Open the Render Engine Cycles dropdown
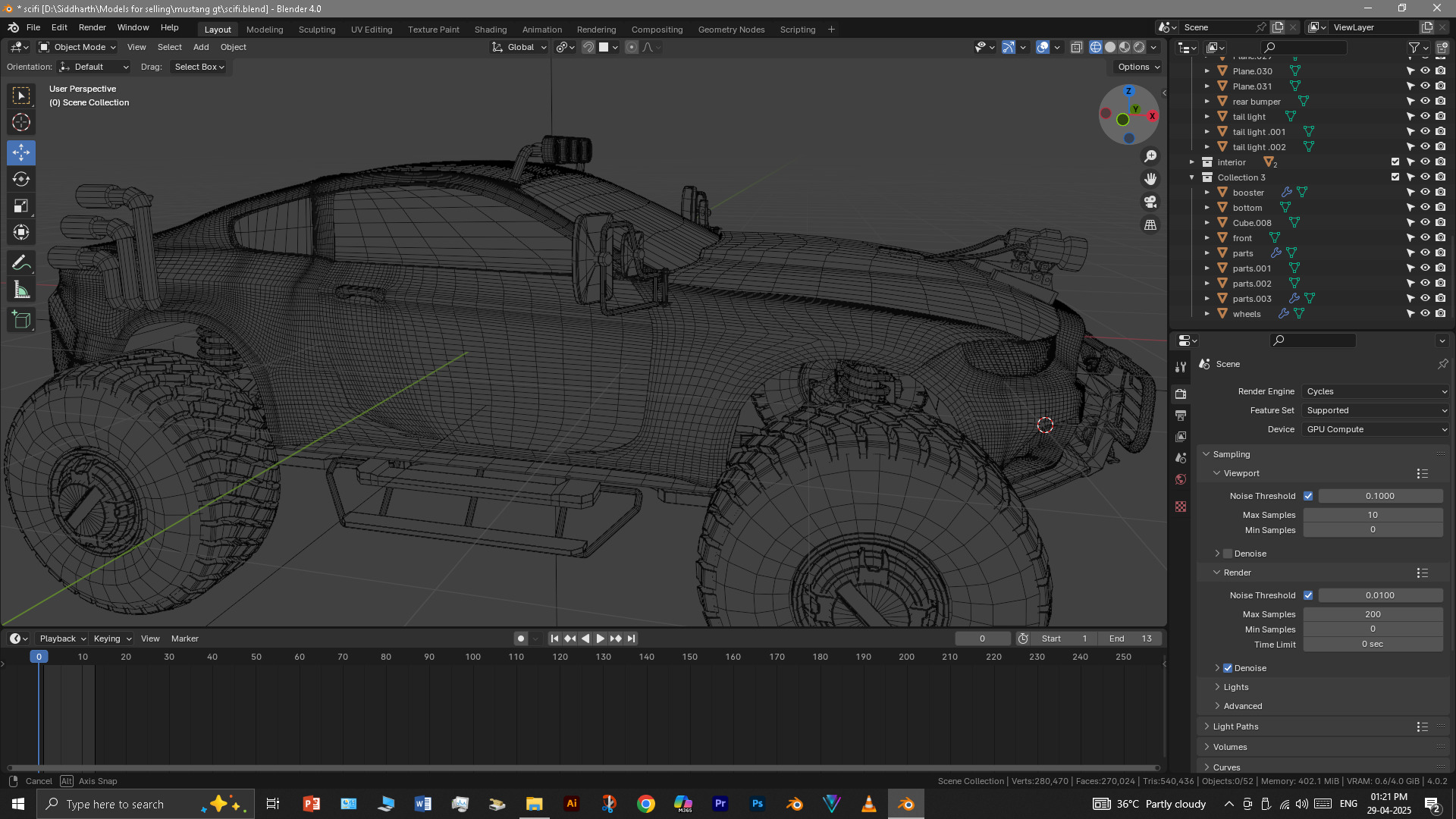The width and height of the screenshot is (1456, 819). [1376, 391]
